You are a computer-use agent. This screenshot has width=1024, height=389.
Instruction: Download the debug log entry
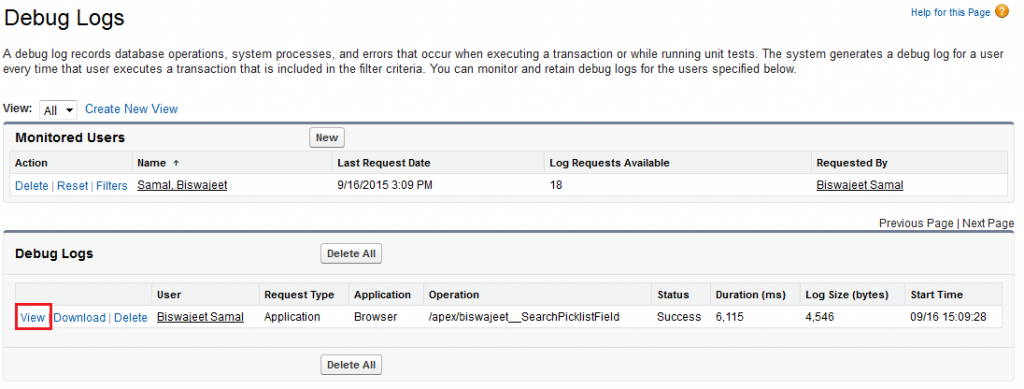[x=80, y=318]
